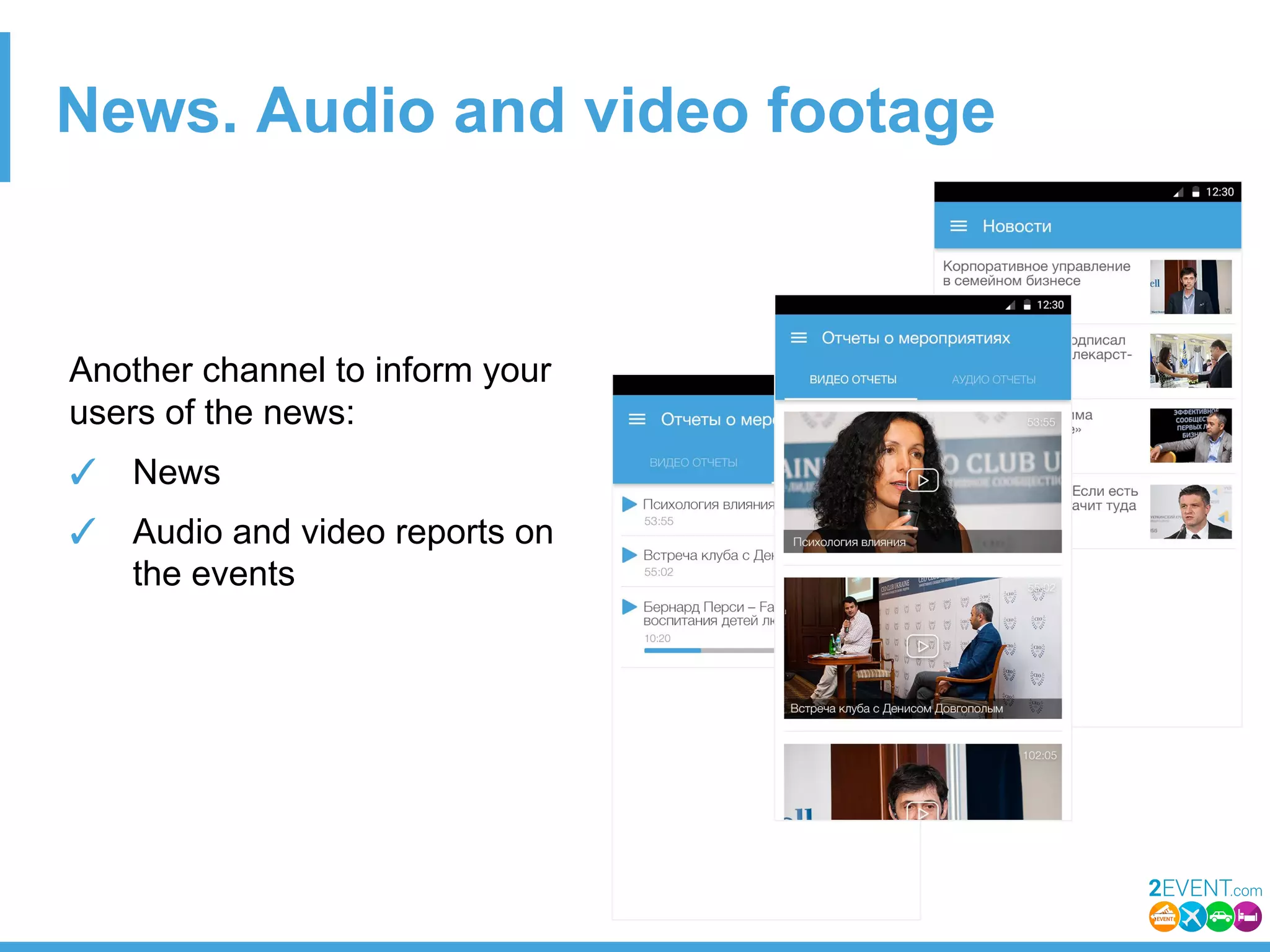Screen dimensions: 1270x952
Task: Click battery icon in front screen status bar
Action: [1027, 305]
